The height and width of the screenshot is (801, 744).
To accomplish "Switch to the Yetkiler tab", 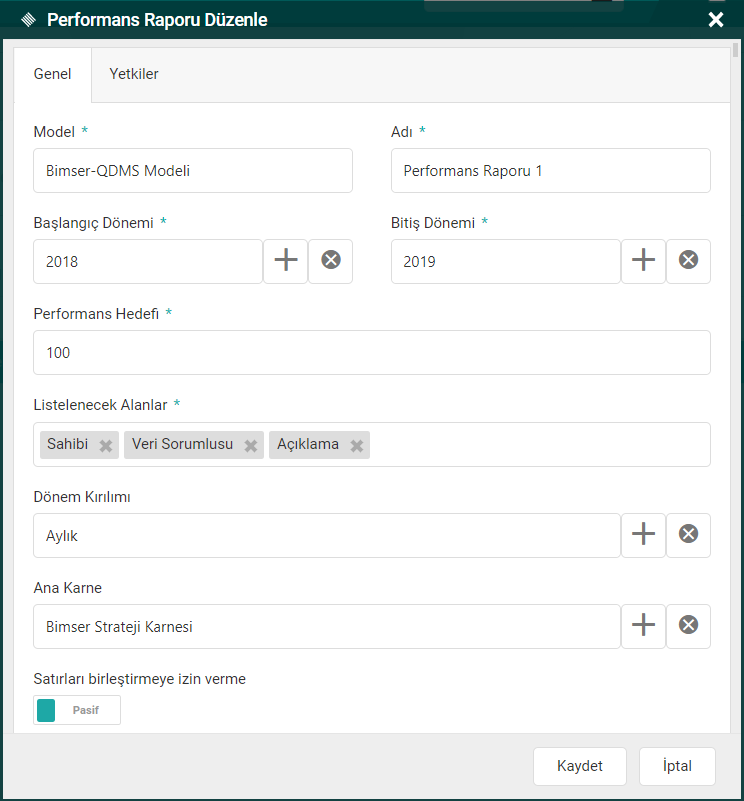I will click(134, 74).
